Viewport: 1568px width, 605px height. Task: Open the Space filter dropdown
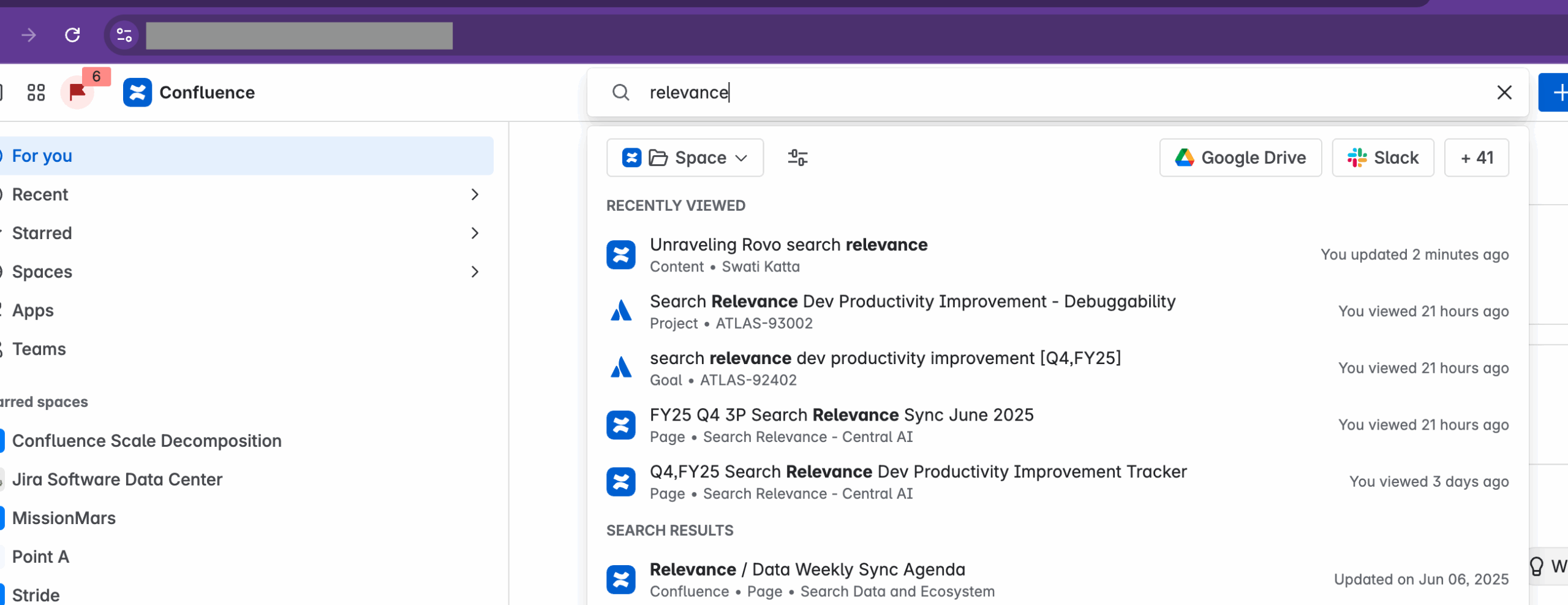coord(684,158)
